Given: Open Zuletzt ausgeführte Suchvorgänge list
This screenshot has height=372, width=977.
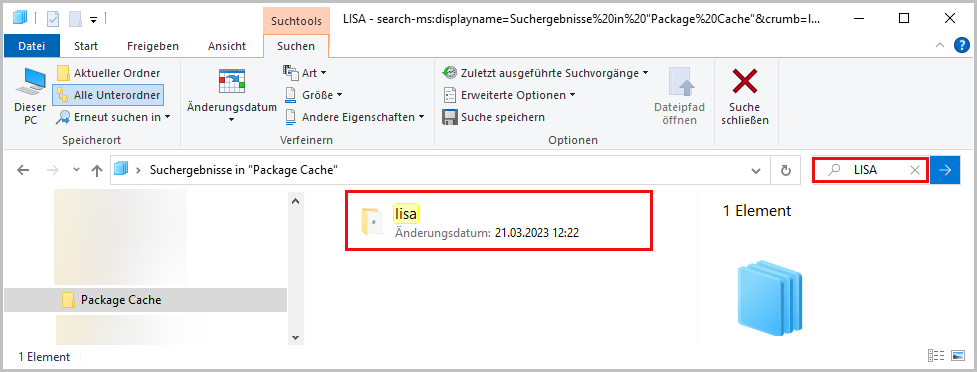Looking at the screenshot, I should click(x=545, y=73).
